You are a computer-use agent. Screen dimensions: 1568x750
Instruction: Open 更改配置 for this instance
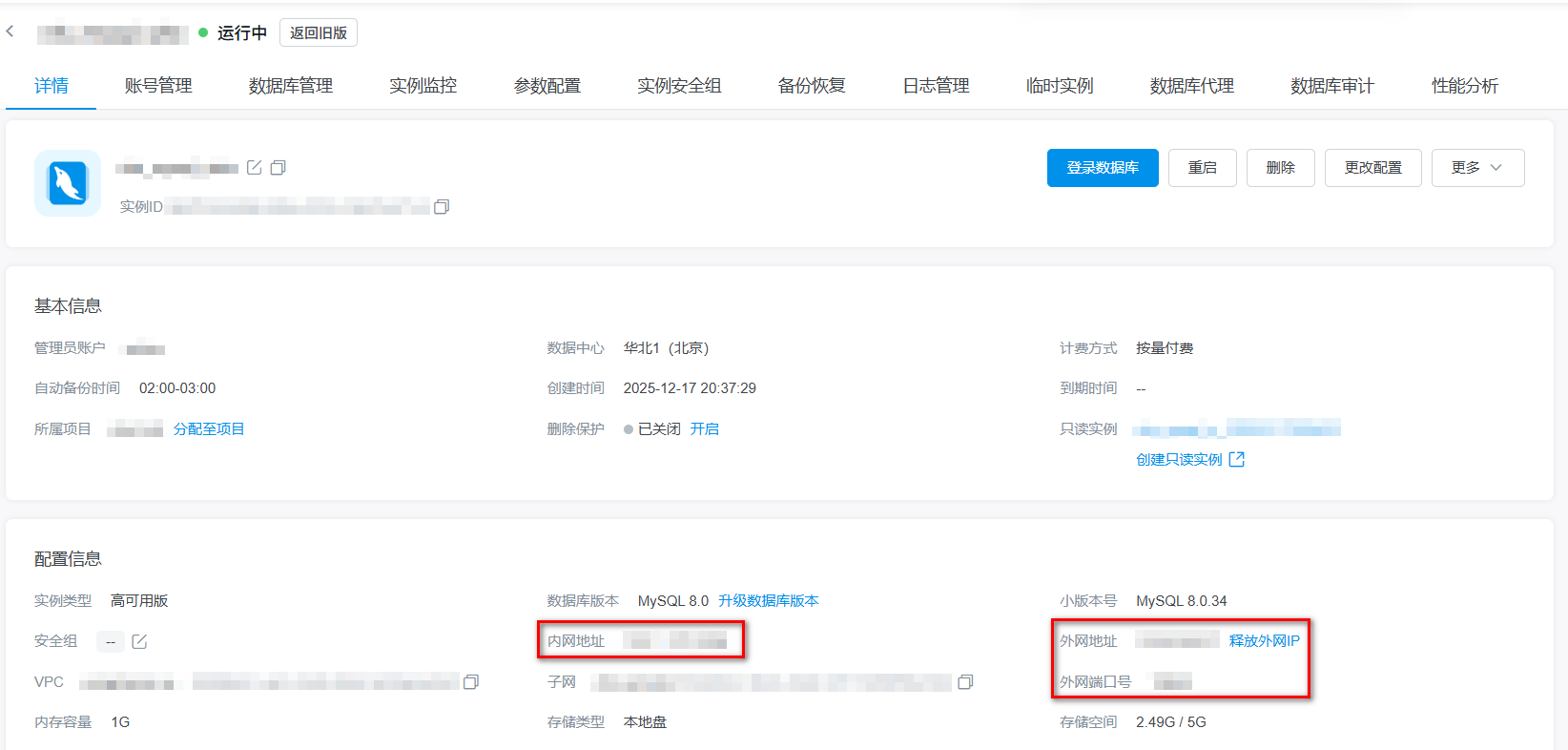[1373, 168]
